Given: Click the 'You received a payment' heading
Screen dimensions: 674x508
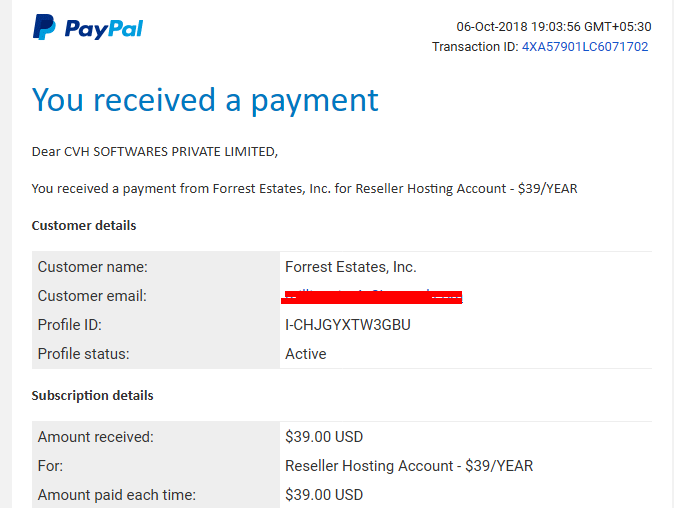Looking at the screenshot, I should point(205,101).
